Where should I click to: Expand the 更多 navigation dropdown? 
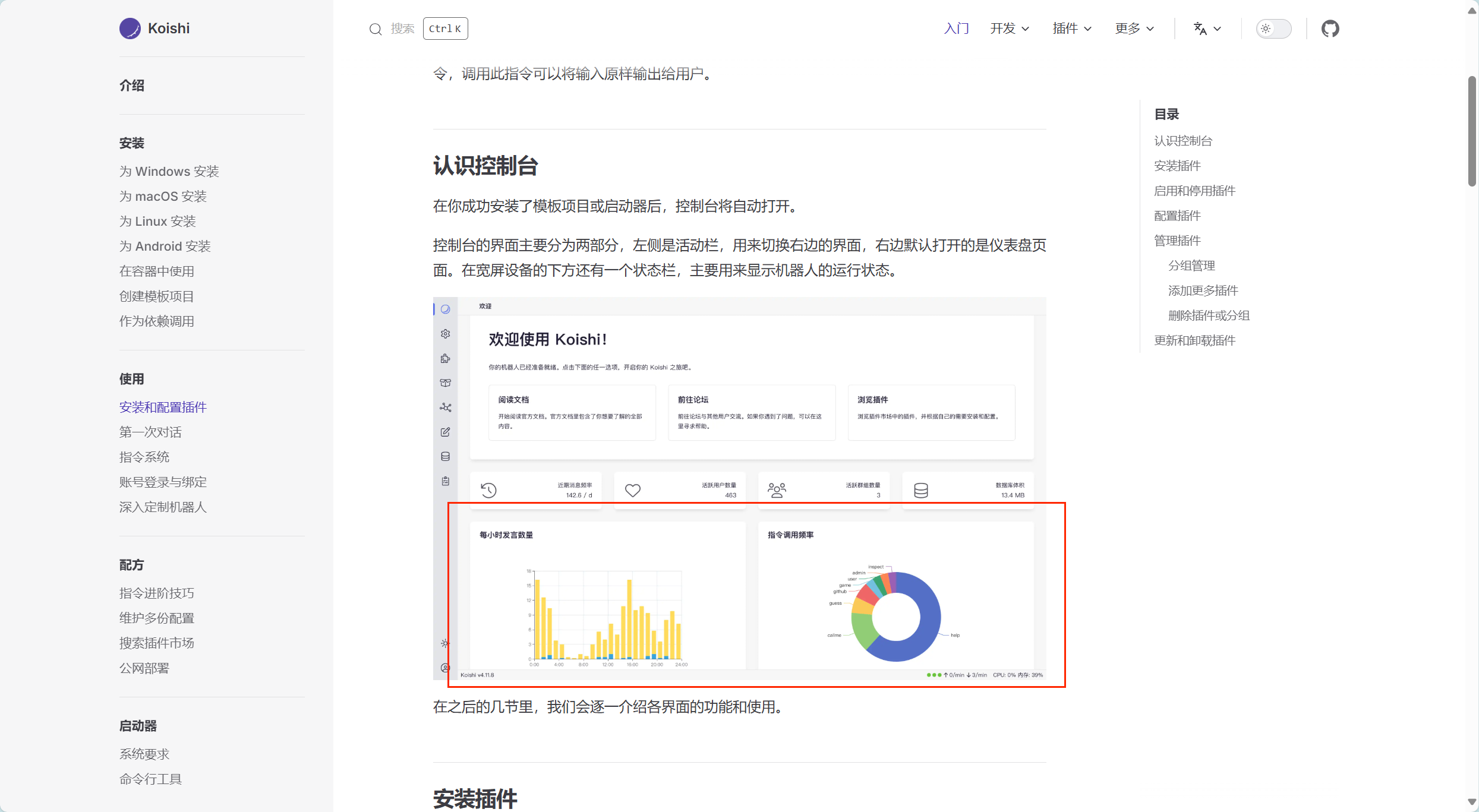(1134, 29)
